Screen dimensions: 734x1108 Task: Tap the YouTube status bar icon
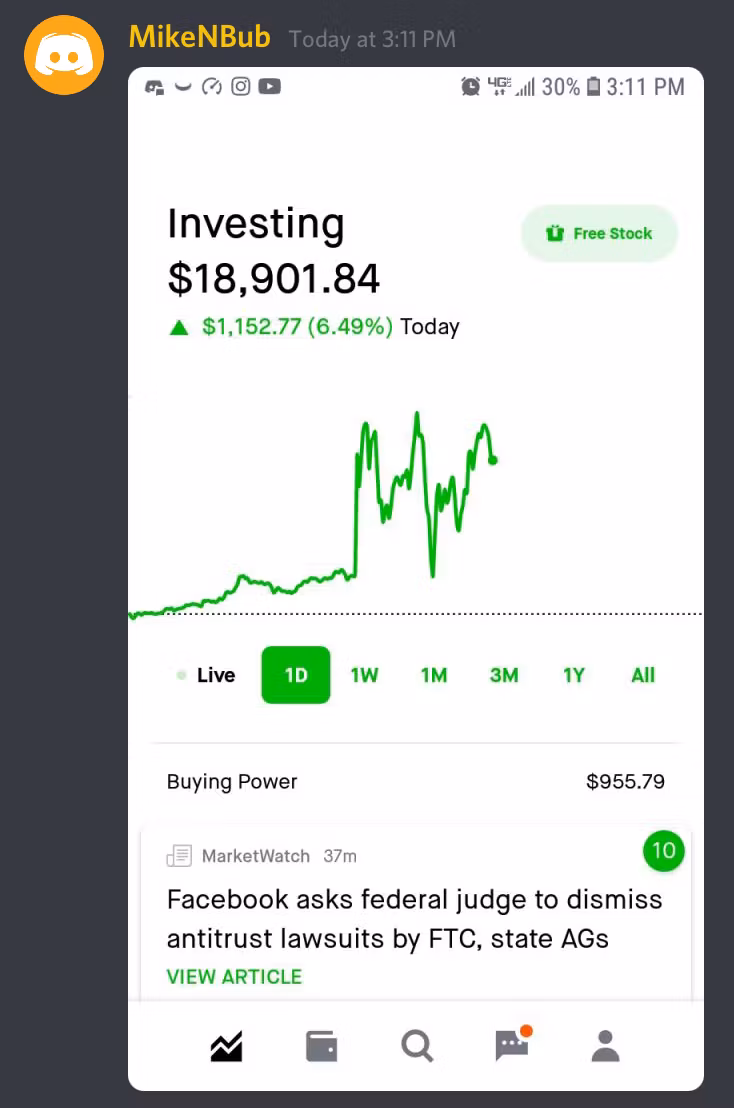click(270, 87)
